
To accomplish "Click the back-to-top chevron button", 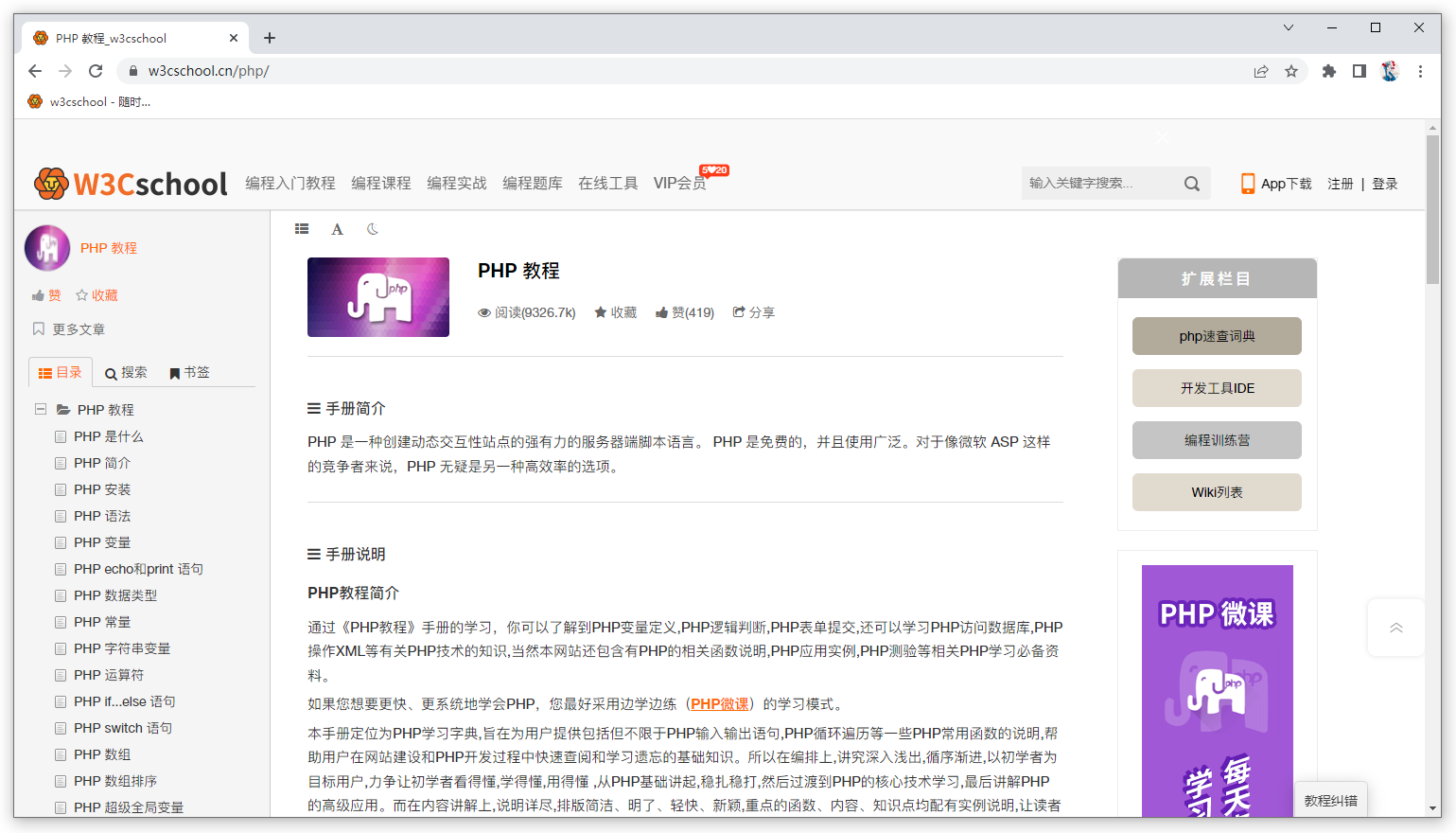I will 1395,628.
